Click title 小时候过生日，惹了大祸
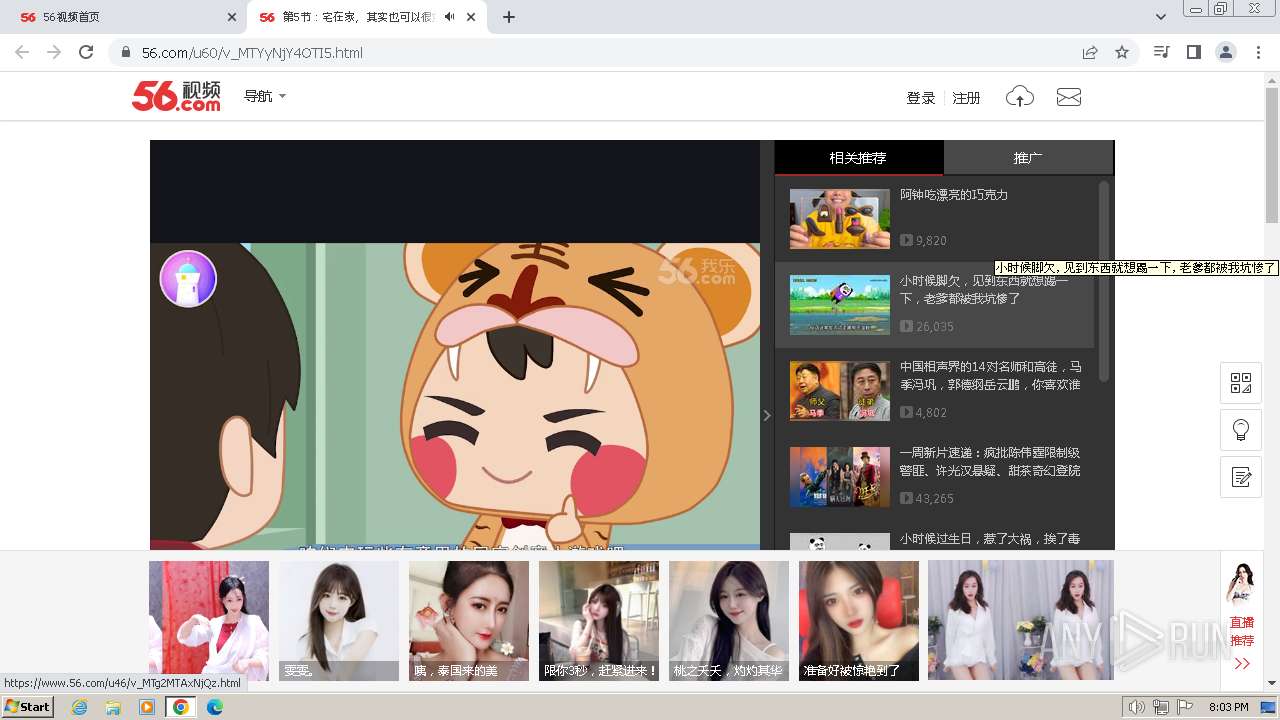 (x=990, y=539)
